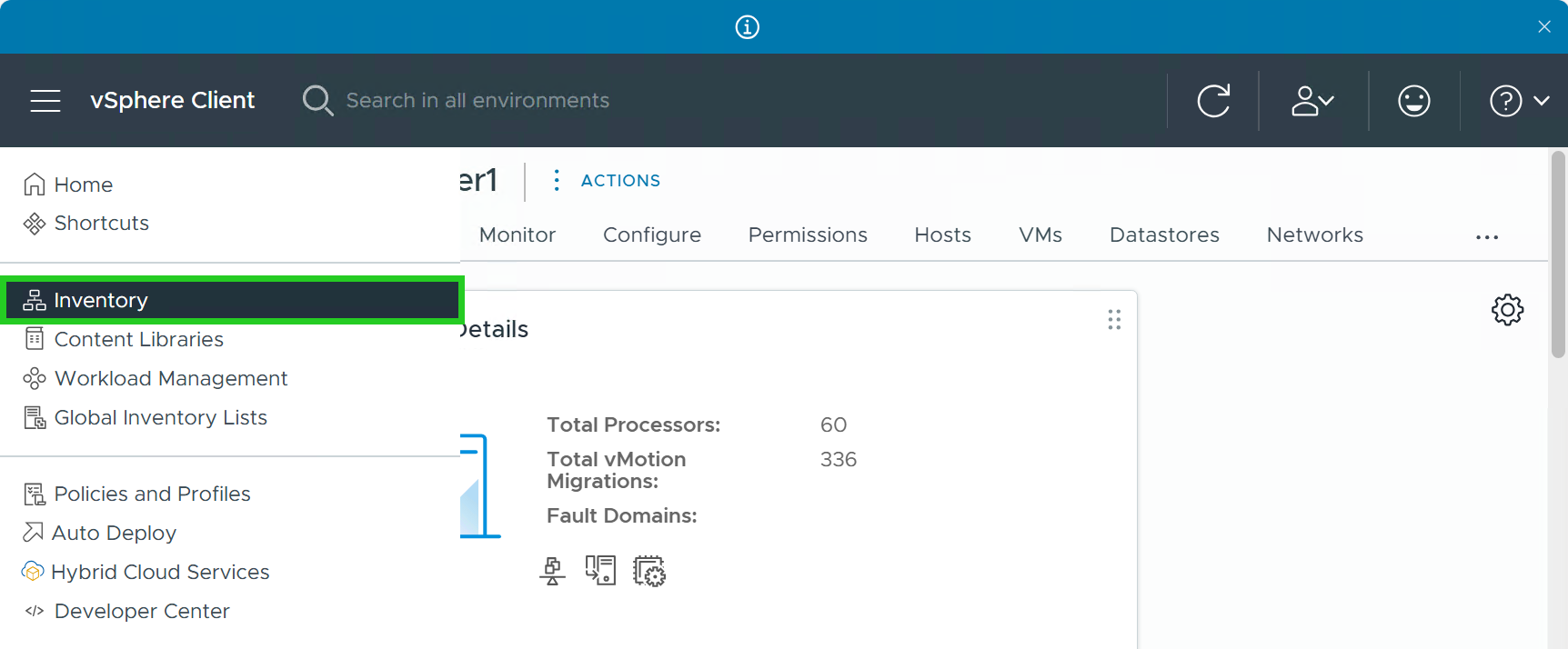Open the hamburger navigation menu
The width and height of the screenshot is (1568, 649).
[45, 101]
